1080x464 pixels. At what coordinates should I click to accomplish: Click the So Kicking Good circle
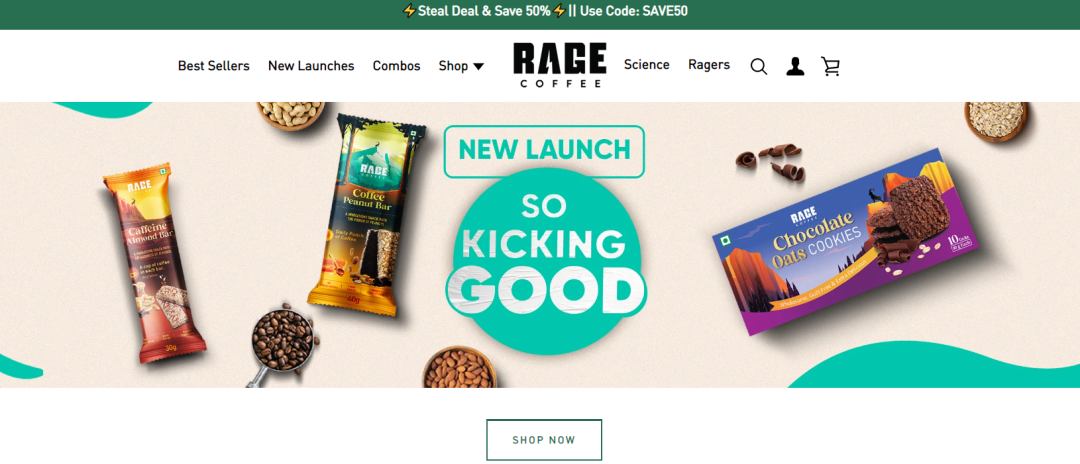point(544,262)
